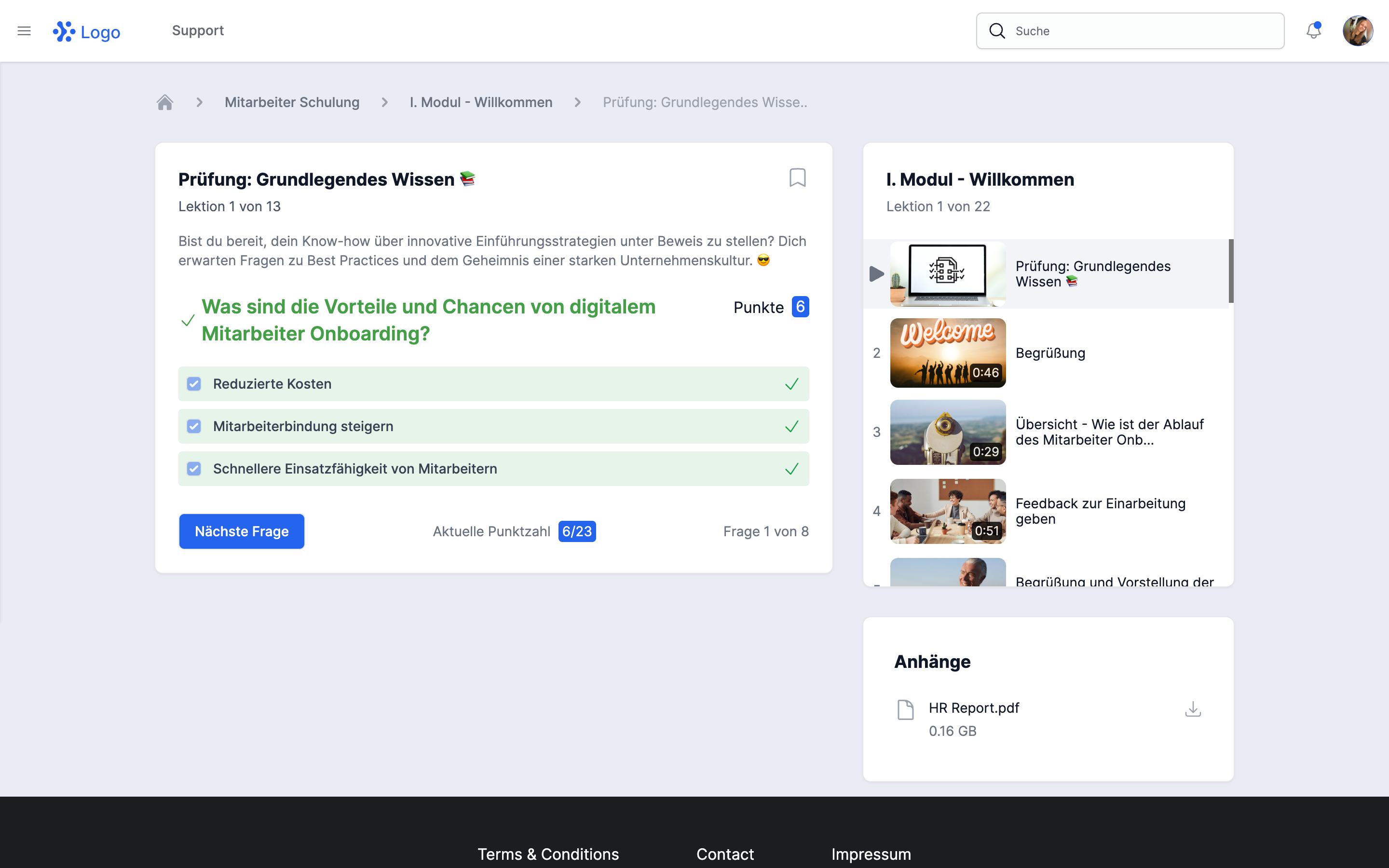Image resolution: width=1389 pixels, height=868 pixels.
Task: Toggle the Mitarbeiterbindung steigern checkbox
Action: [194, 427]
